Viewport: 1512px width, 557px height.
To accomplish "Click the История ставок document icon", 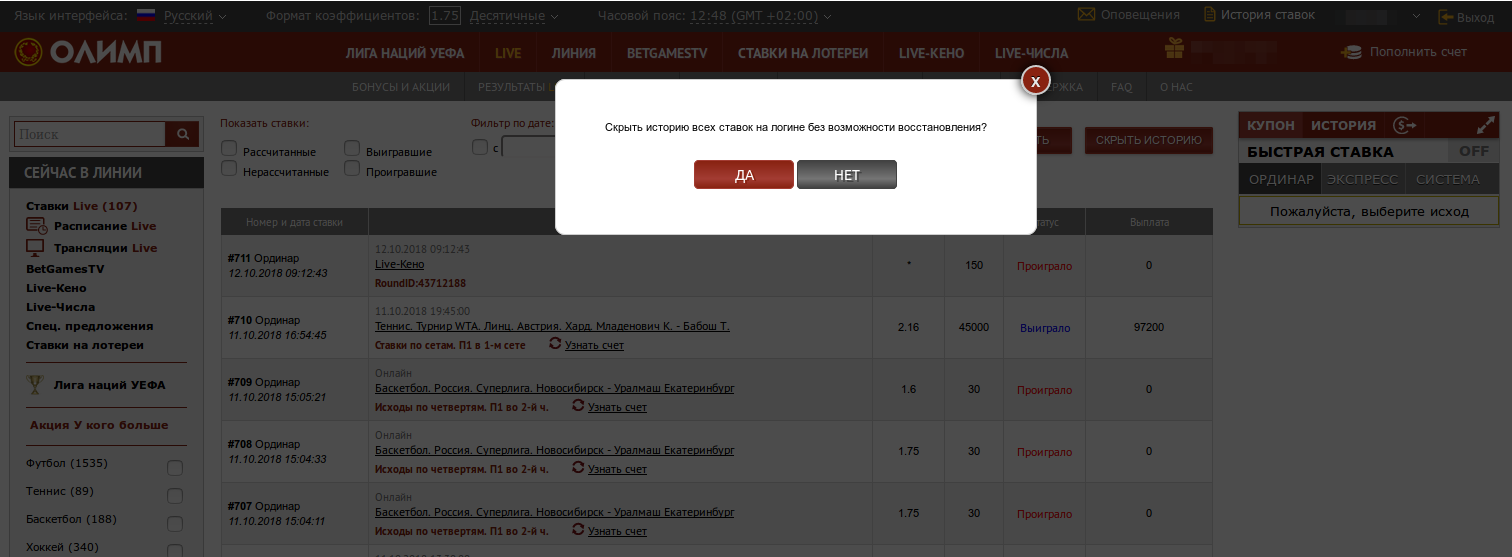I will click(1210, 15).
